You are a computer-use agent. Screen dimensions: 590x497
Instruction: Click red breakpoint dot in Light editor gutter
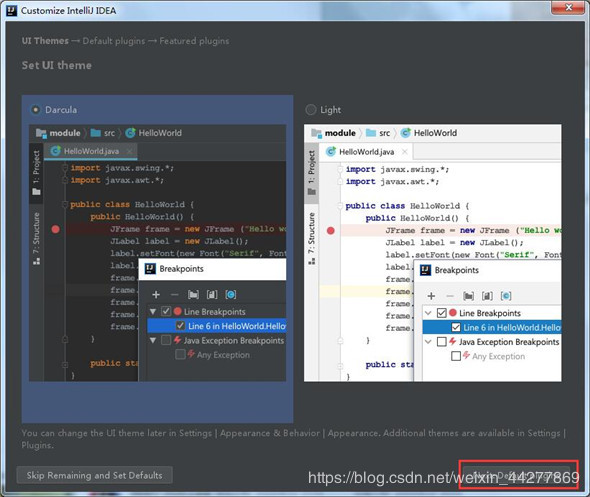(x=331, y=231)
